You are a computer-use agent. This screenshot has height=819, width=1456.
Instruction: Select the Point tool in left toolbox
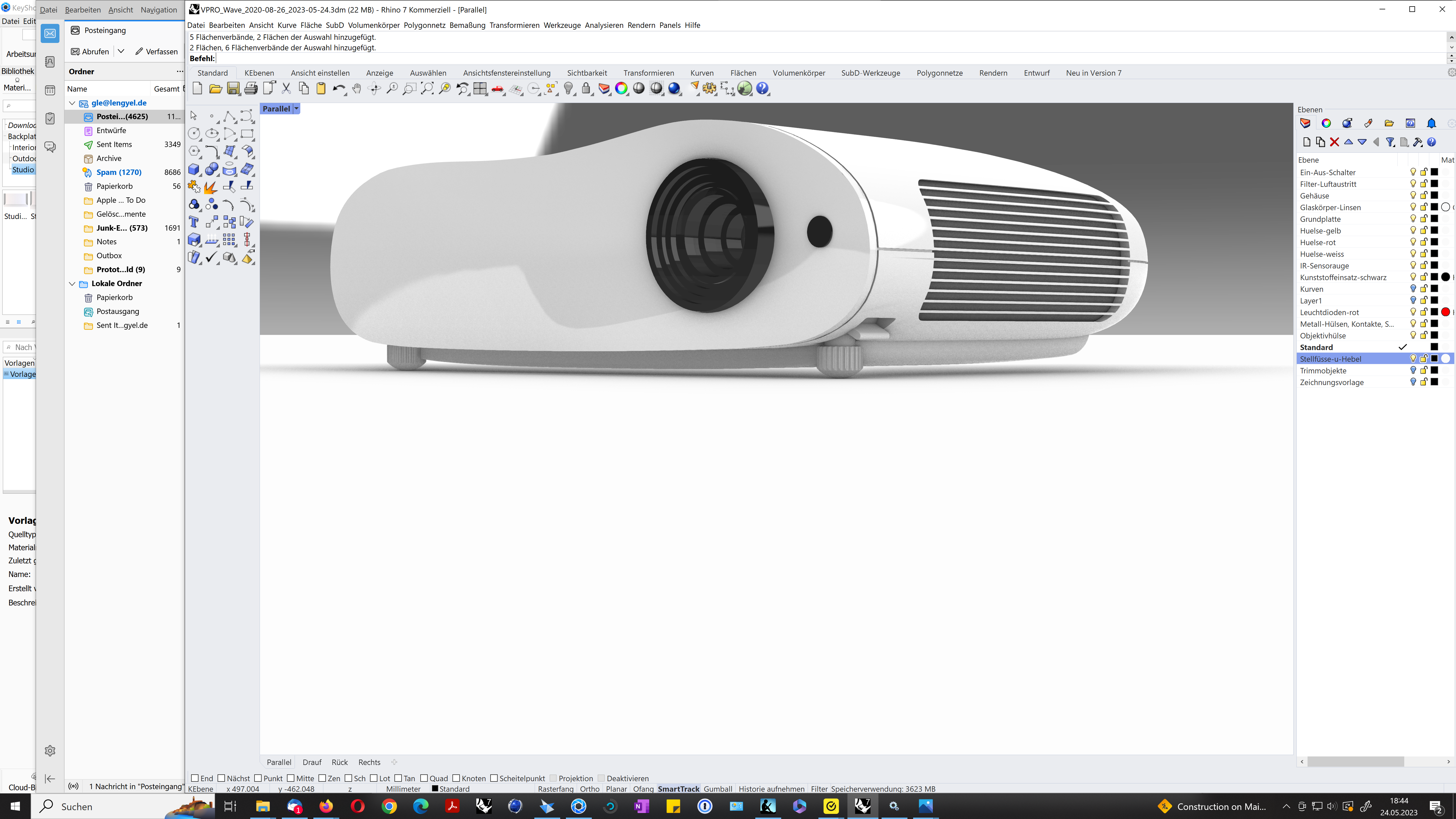click(212, 116)
